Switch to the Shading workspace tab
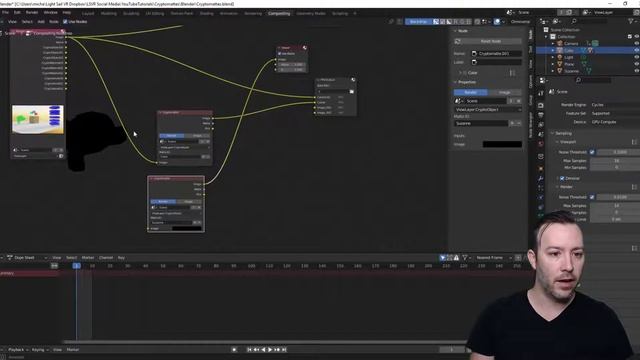Screen dimensions: 640x360 tap(207, 13)
